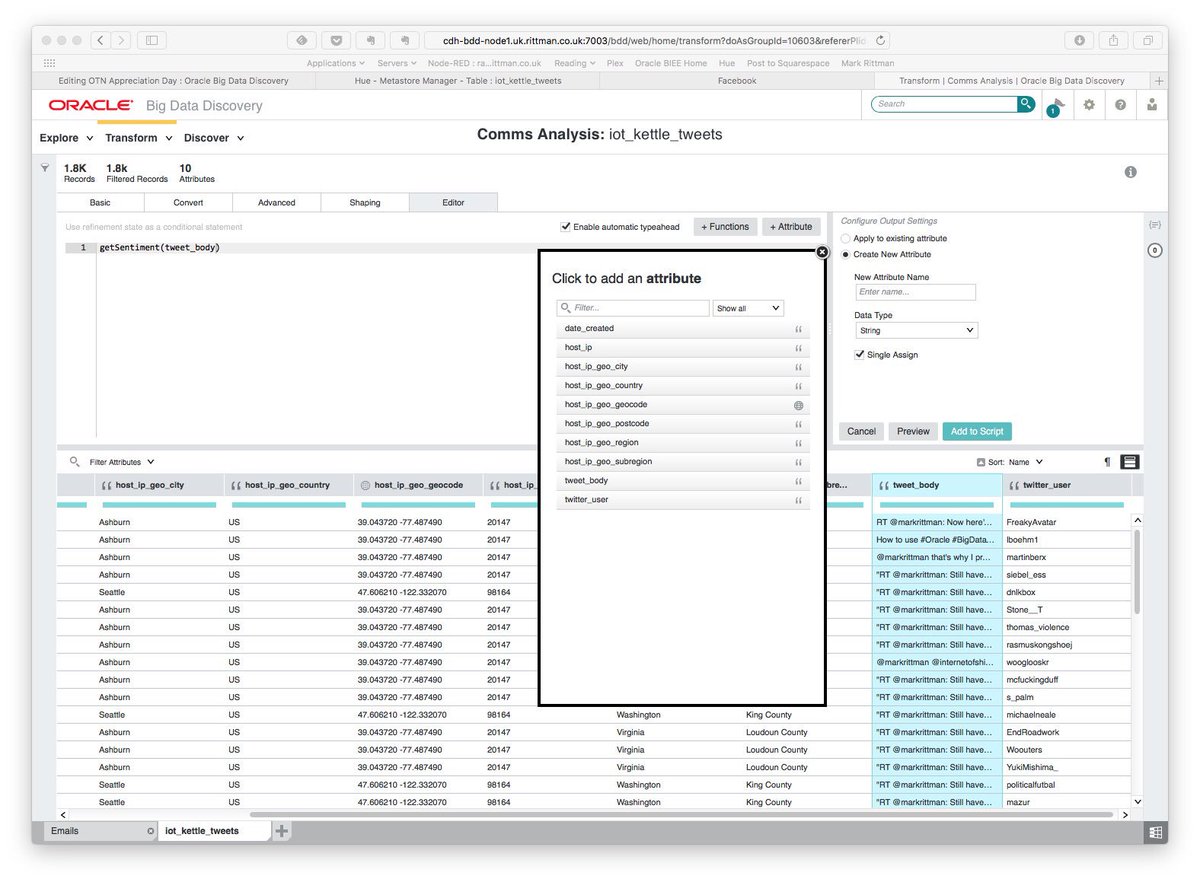Open the user profile icon
This screenshot has height=882, width=1200.
1153,105
